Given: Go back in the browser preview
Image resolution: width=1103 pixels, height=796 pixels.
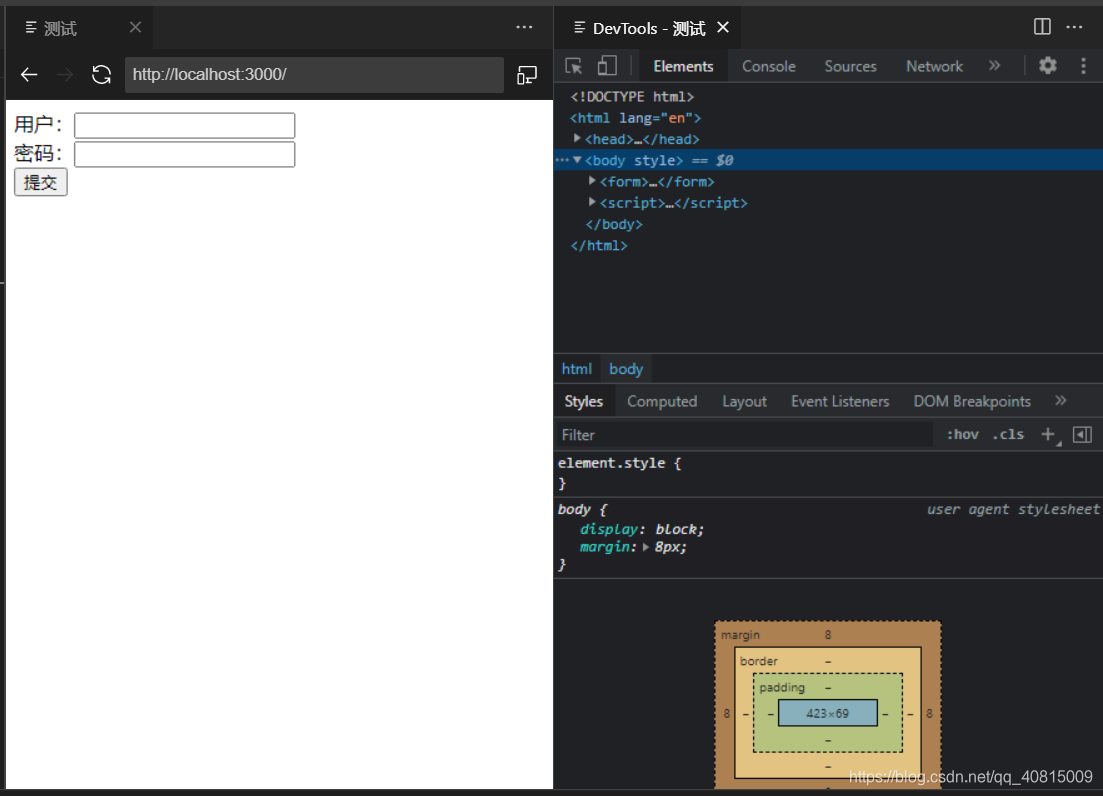Looking at the screenshot, I should click(29, 75).
